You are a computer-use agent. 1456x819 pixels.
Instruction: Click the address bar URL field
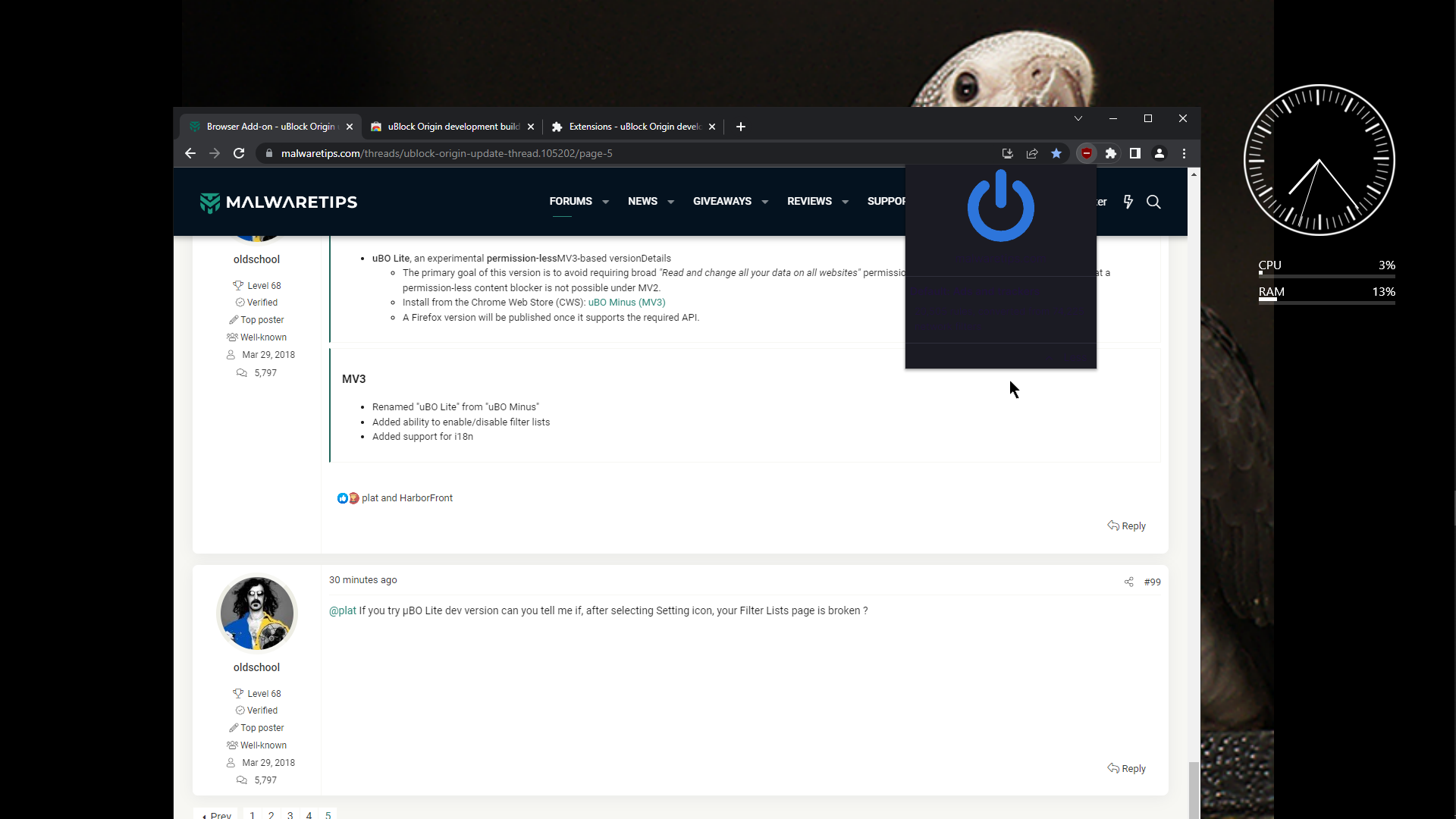point(629,153)
